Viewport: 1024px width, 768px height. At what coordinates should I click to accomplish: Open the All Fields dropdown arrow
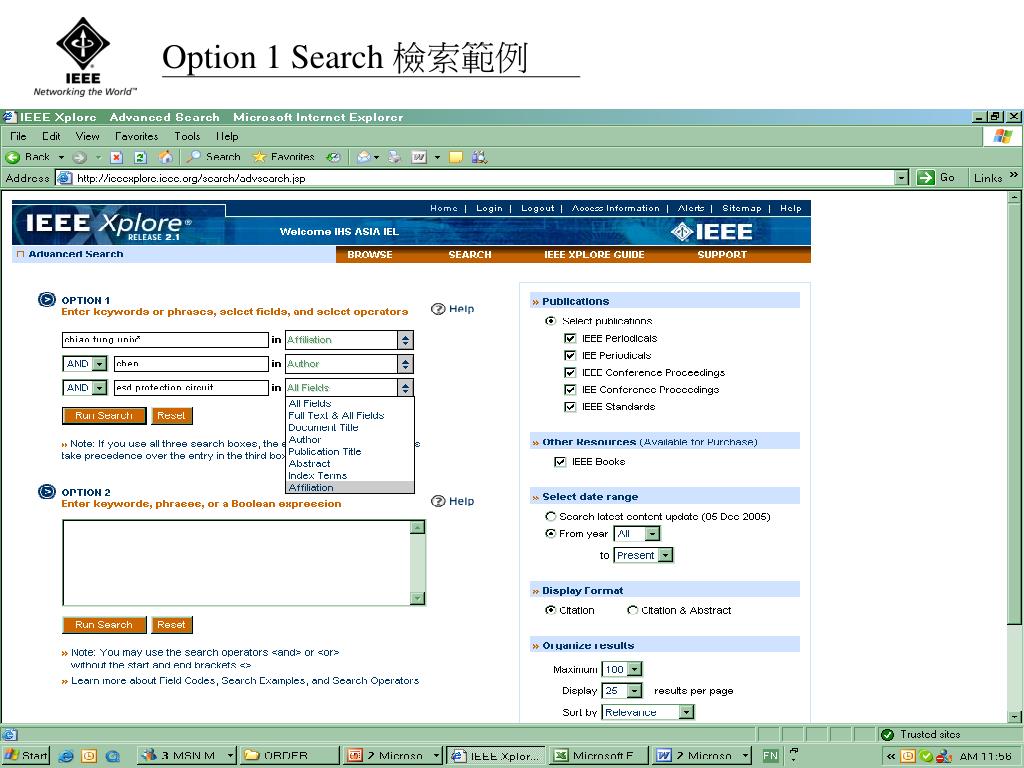(406, 388)
